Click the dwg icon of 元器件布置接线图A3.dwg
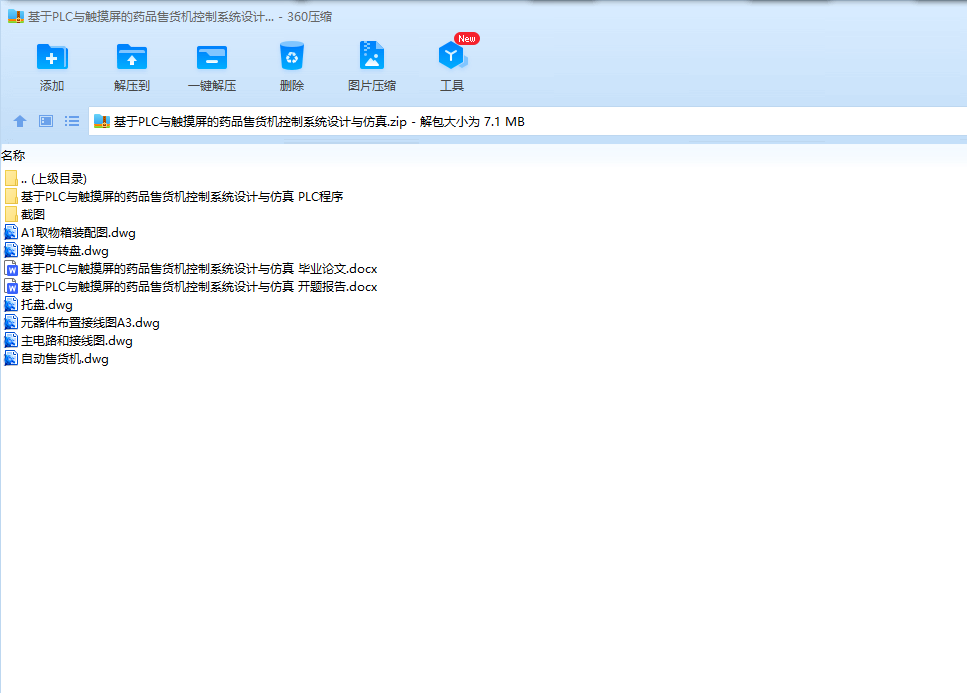This screenshot has height=693, width=967. click(11, 322)
